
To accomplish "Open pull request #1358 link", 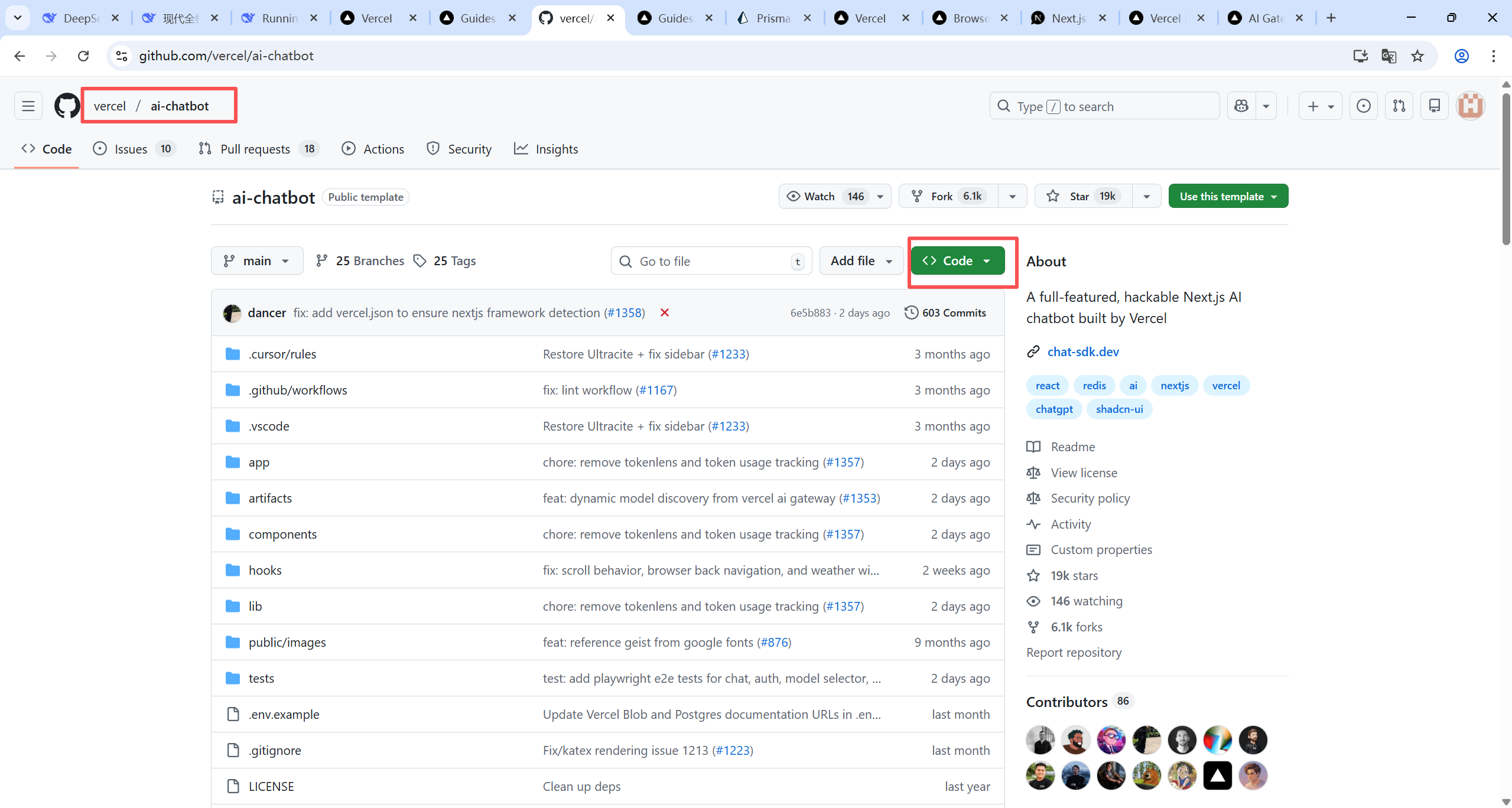I will click(625, 312).
